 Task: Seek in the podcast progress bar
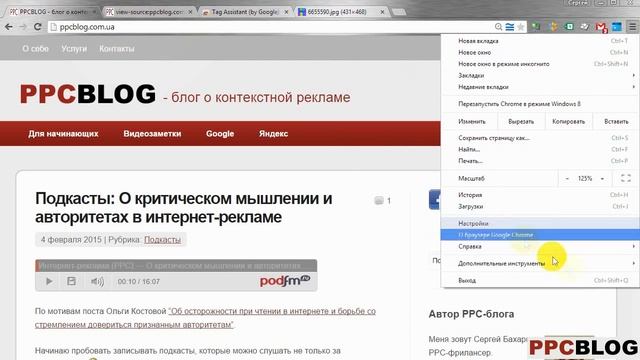(176, 266)
